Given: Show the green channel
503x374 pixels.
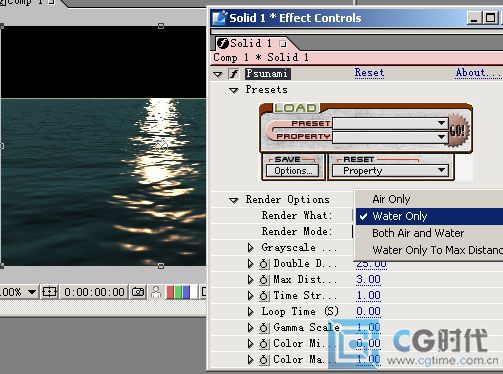Looking at the screenshot, I should [x=178, y=292].
